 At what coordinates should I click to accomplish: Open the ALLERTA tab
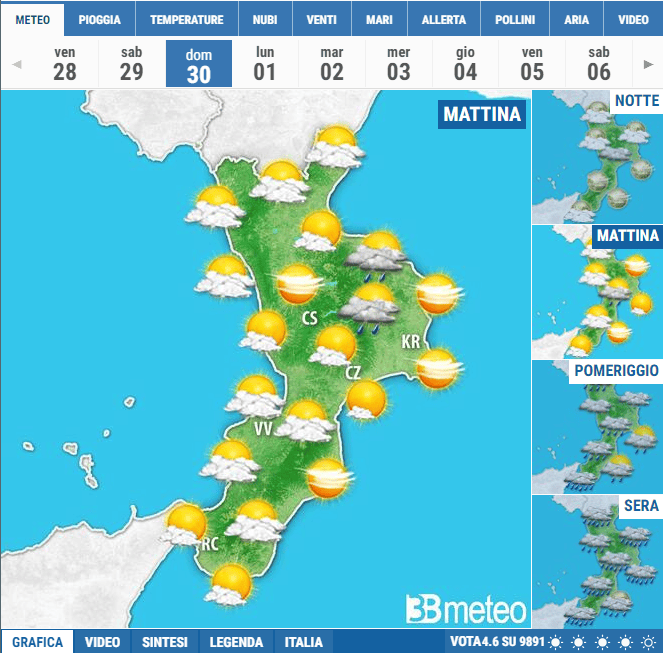coord(444,20)
